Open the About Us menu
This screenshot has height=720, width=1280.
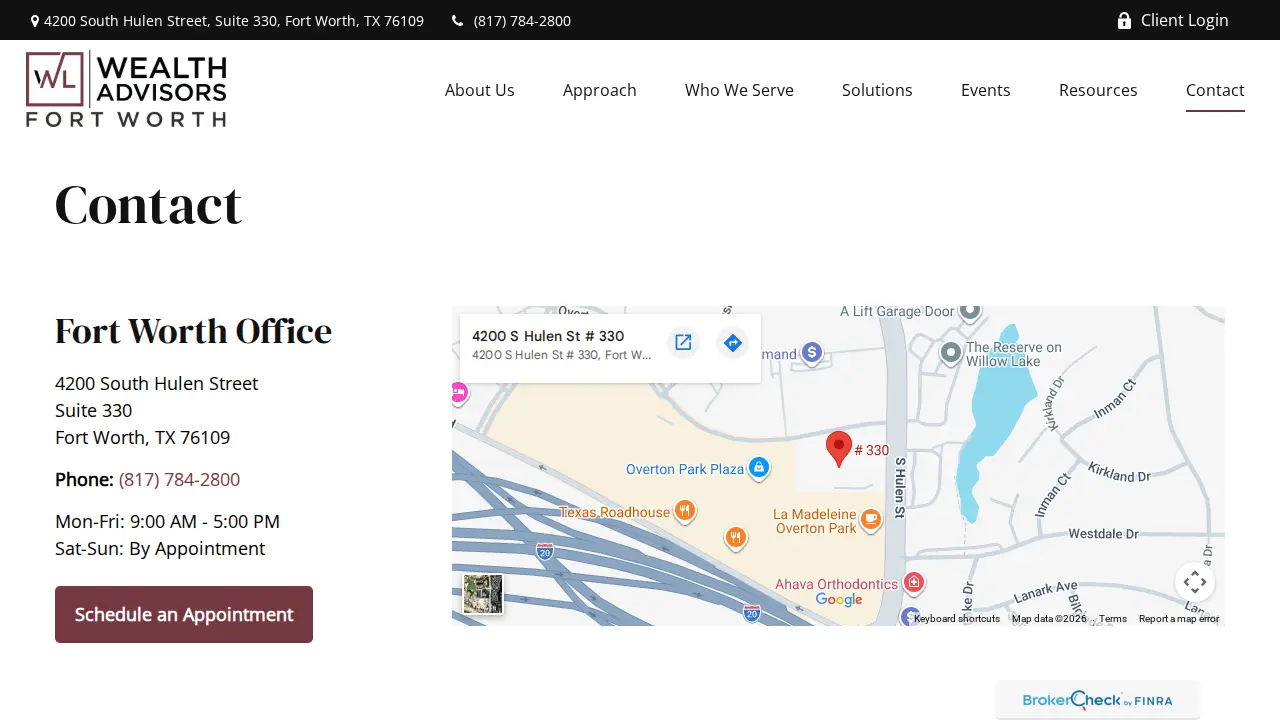[480, 90]
